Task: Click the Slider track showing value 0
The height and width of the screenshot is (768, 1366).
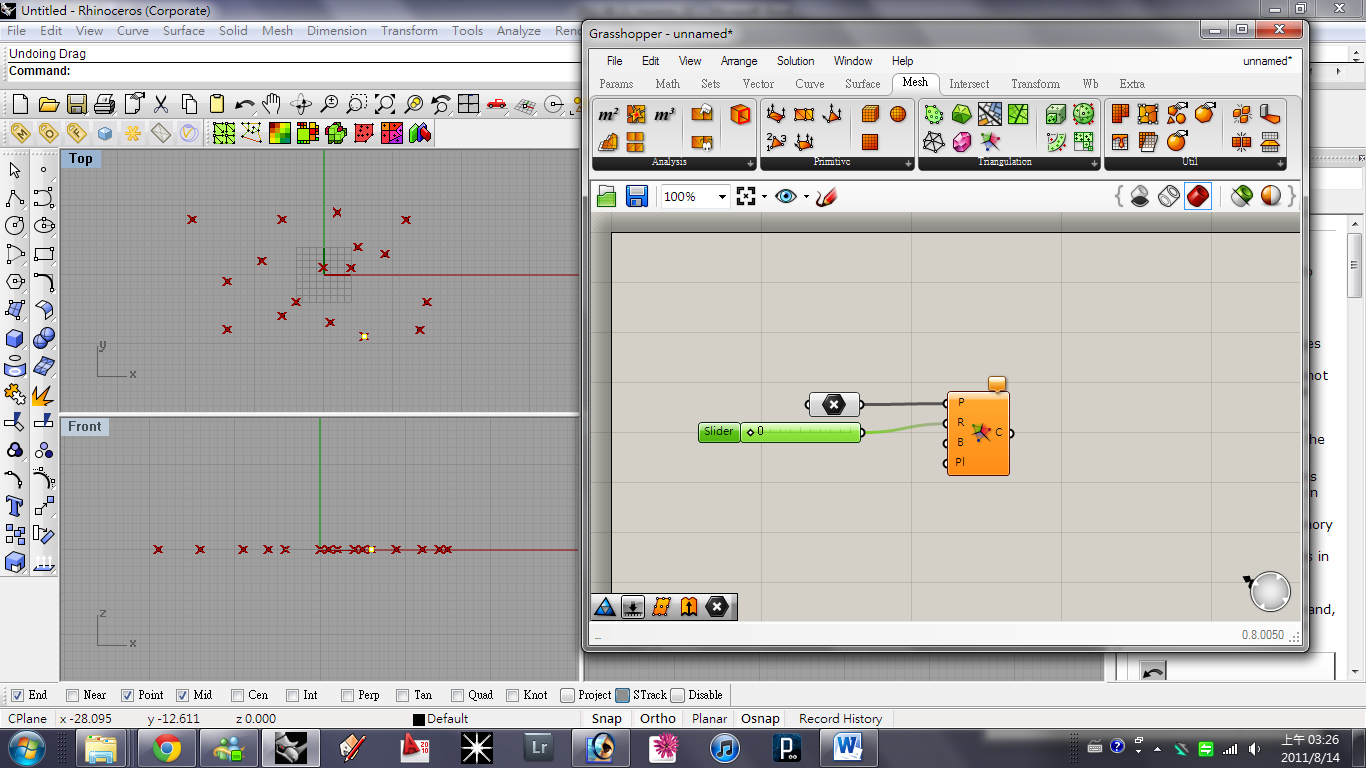Action: click(801, 432)
